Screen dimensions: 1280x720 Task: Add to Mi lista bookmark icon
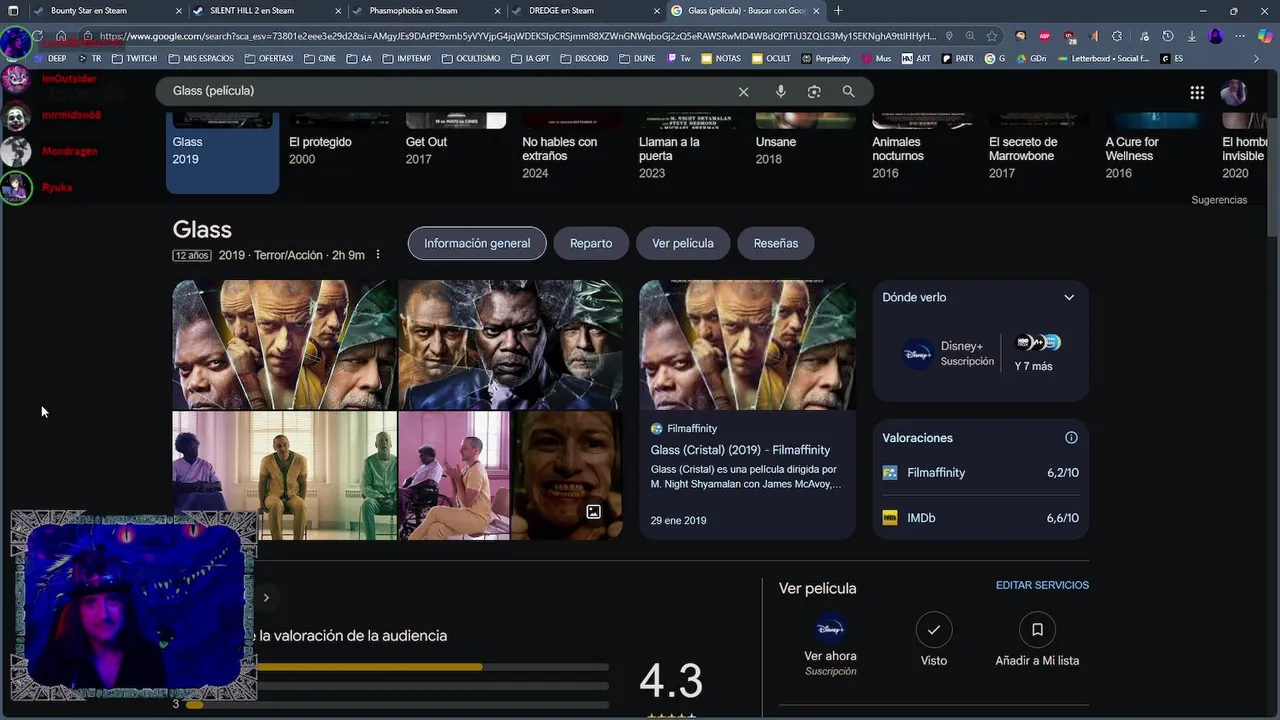pyautogui.click(x=1037, y=629)
